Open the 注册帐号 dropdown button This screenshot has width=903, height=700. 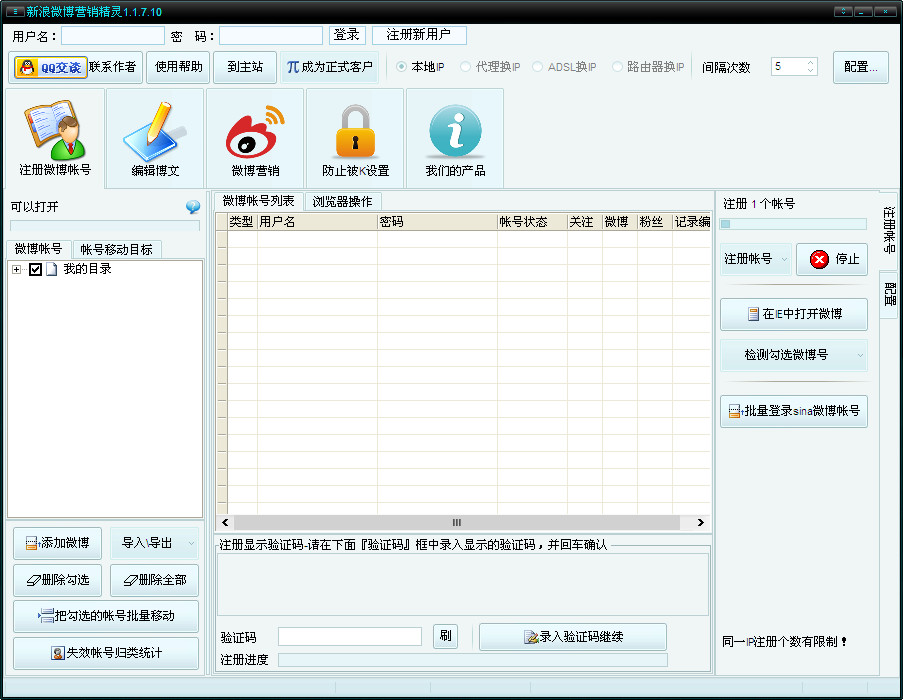(x=756, y=259)
